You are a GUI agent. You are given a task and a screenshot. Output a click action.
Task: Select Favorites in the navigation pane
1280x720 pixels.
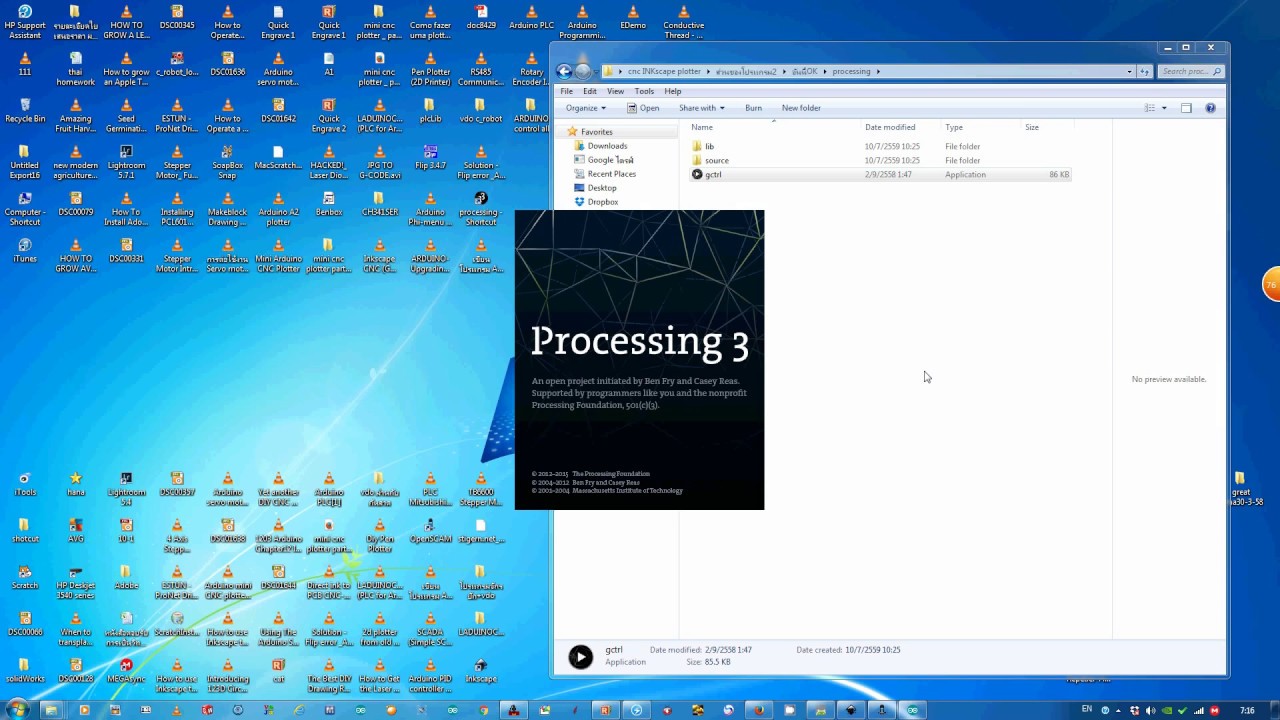click(596, 132)
